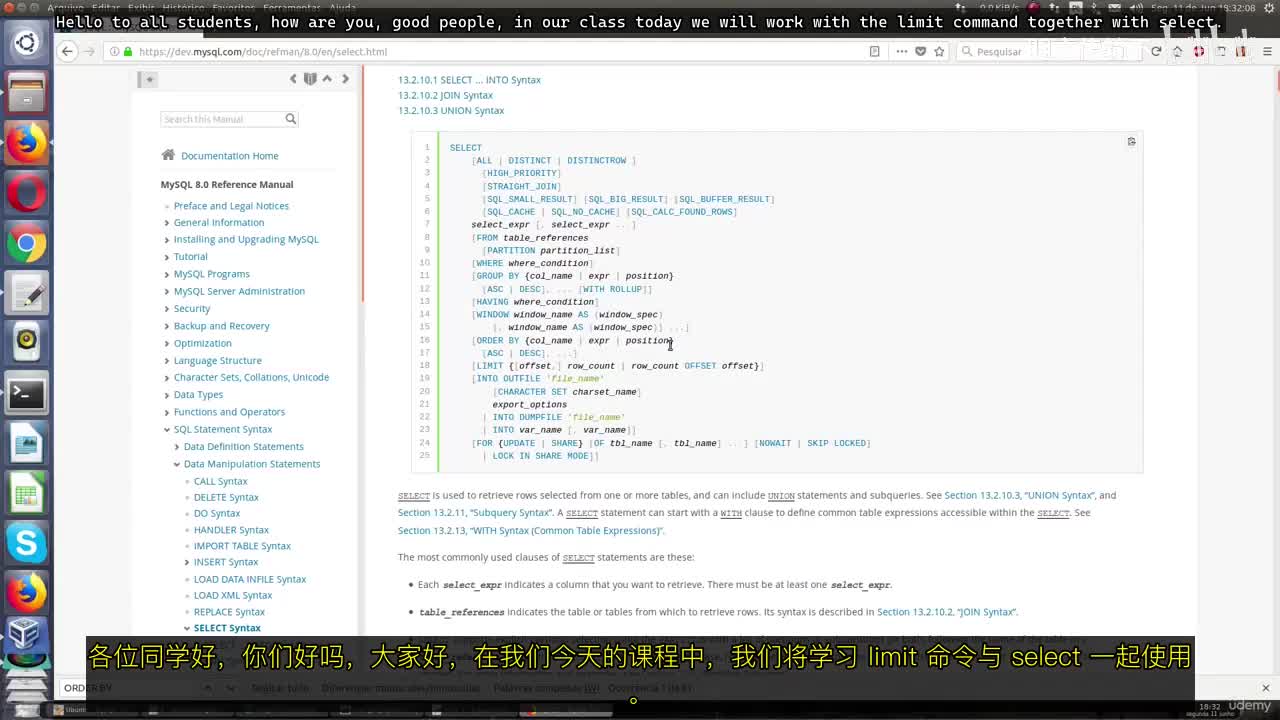The height and width of the screenshot is (720, 1280).
Task: Open the spreadsheet app in the dock
Action: click(x=26, y=494)
